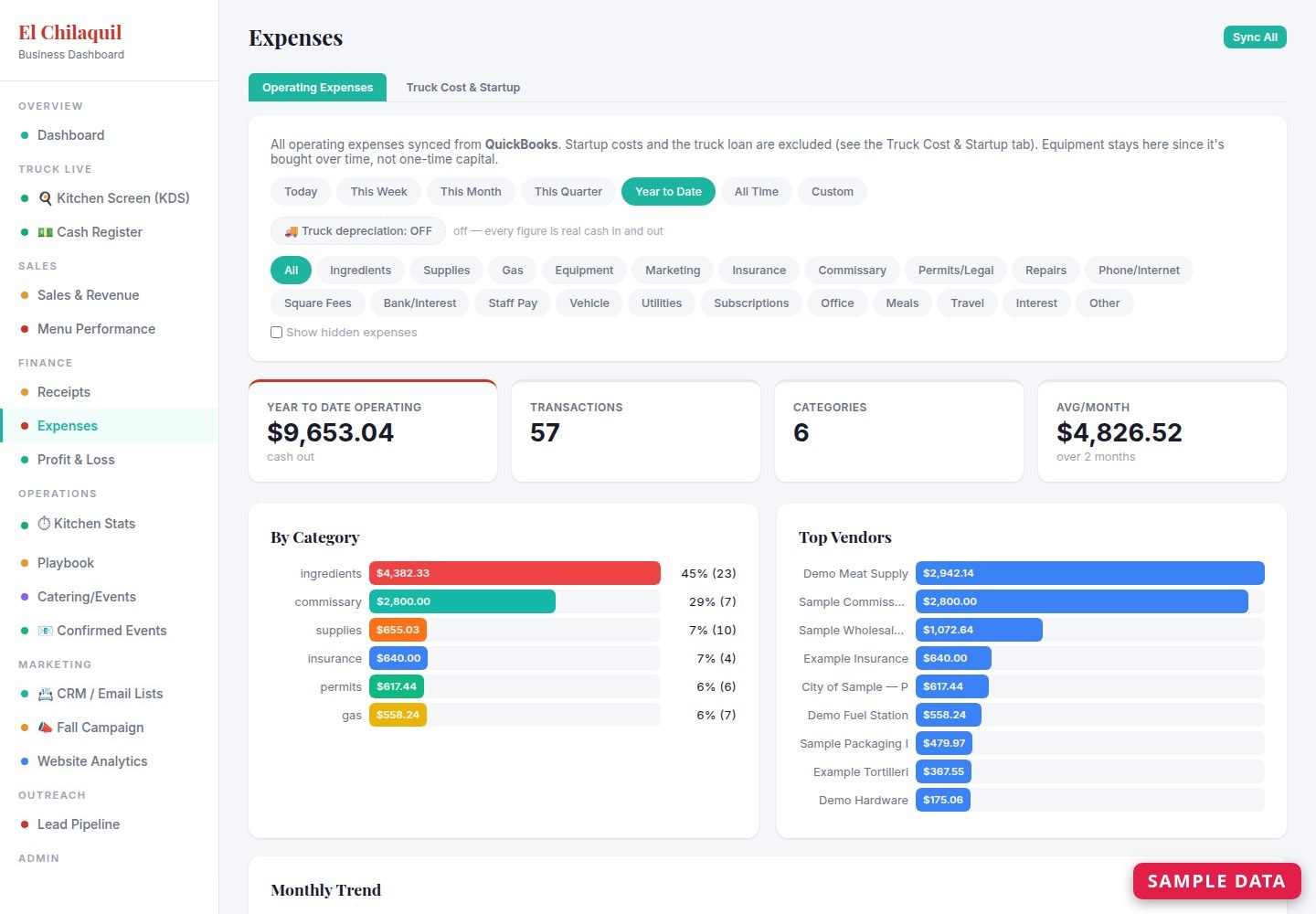Filter by Staff Pay category
The width and height of the screenshot is (1316, 914).
tap(513, 303)
